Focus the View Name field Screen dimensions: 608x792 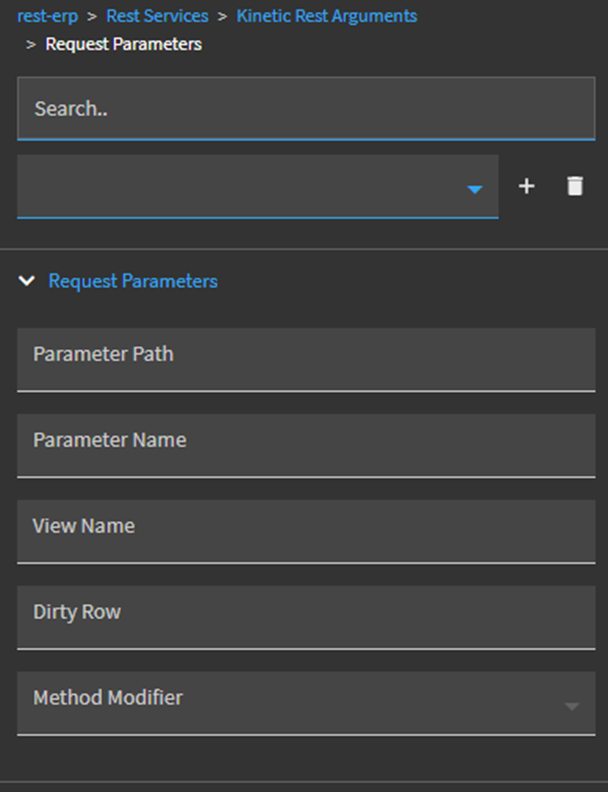point(305,531)
